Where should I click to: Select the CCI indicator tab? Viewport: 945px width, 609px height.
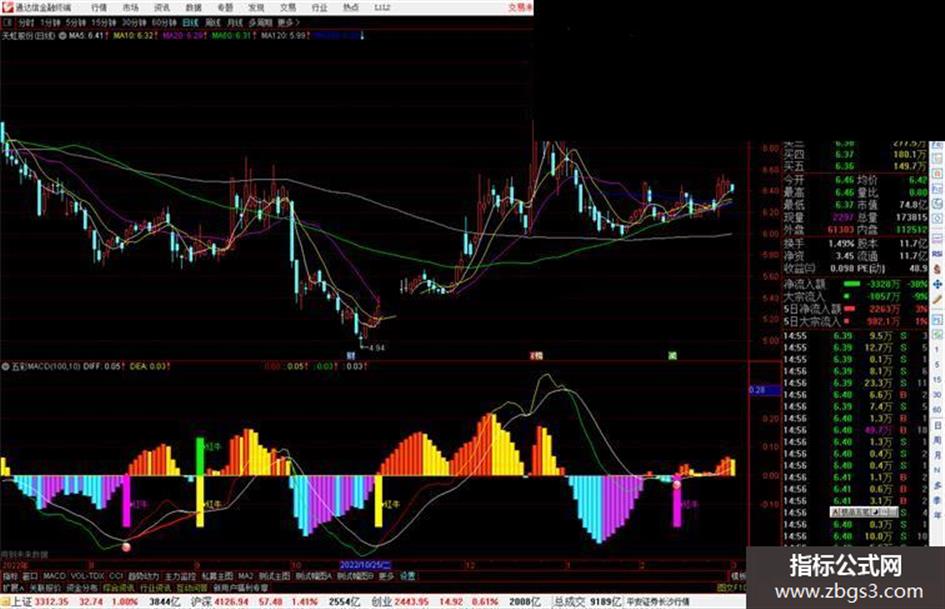coord(116,576)
